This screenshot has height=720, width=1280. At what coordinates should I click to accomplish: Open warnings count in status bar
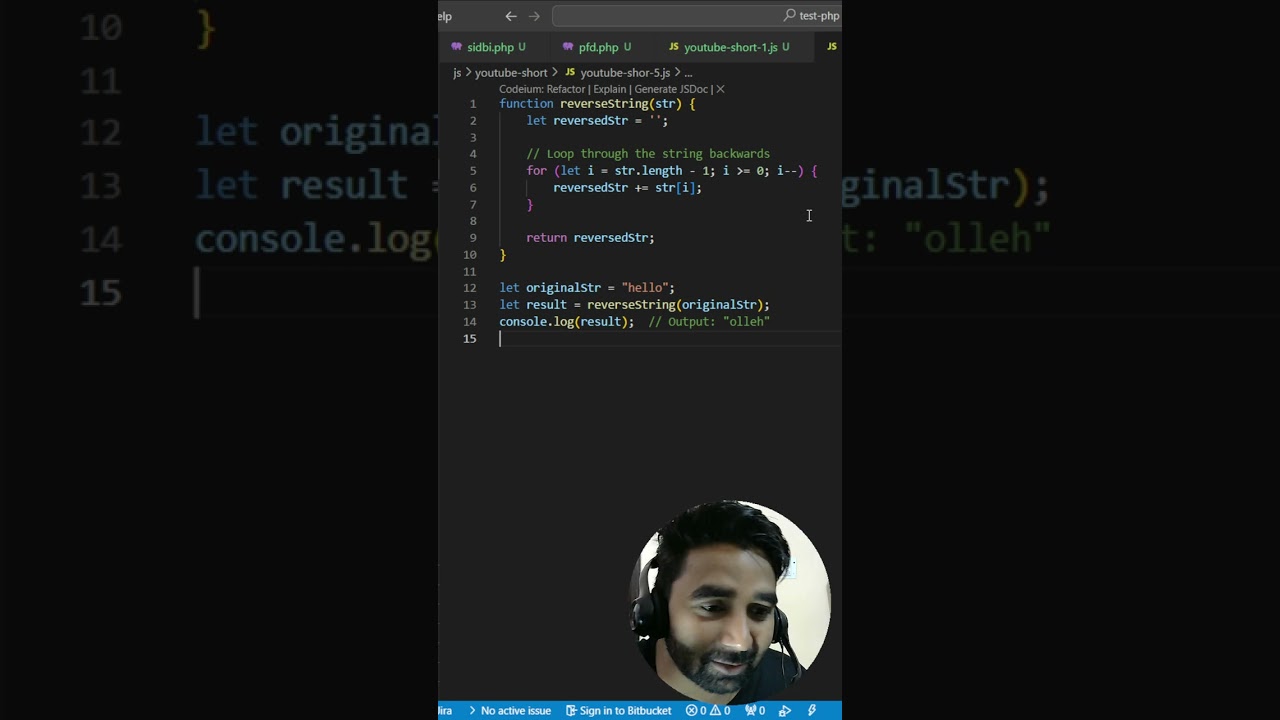[x=720, y=711]
